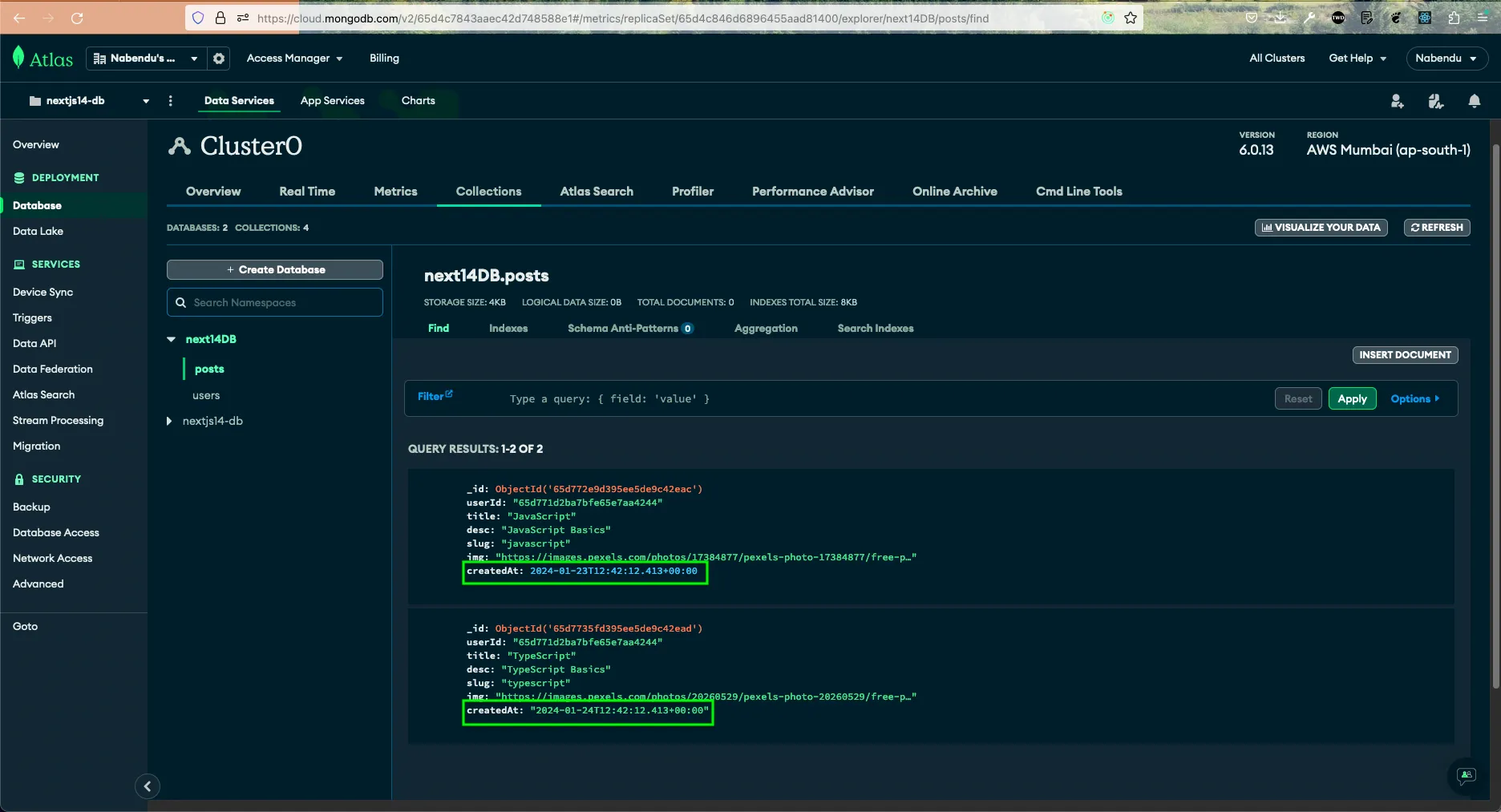1501x812 pixels.
Task: Select the users collection
Action: click(206, 395)
